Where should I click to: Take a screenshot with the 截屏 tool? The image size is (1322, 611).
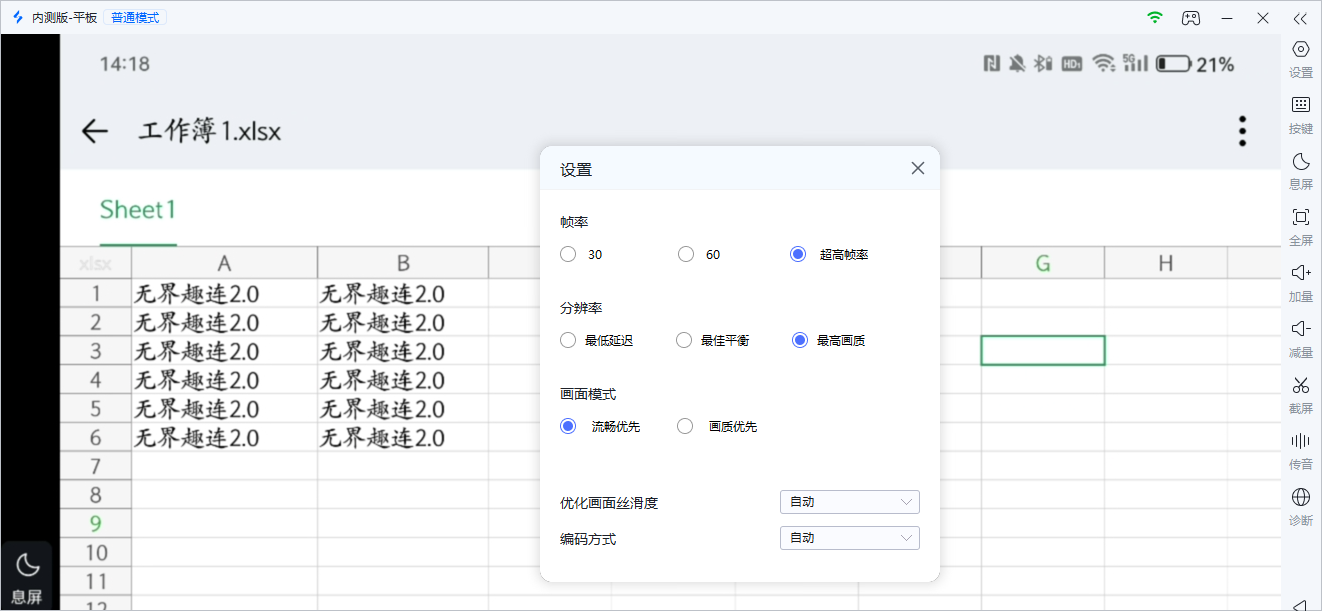coord(1300,394)
